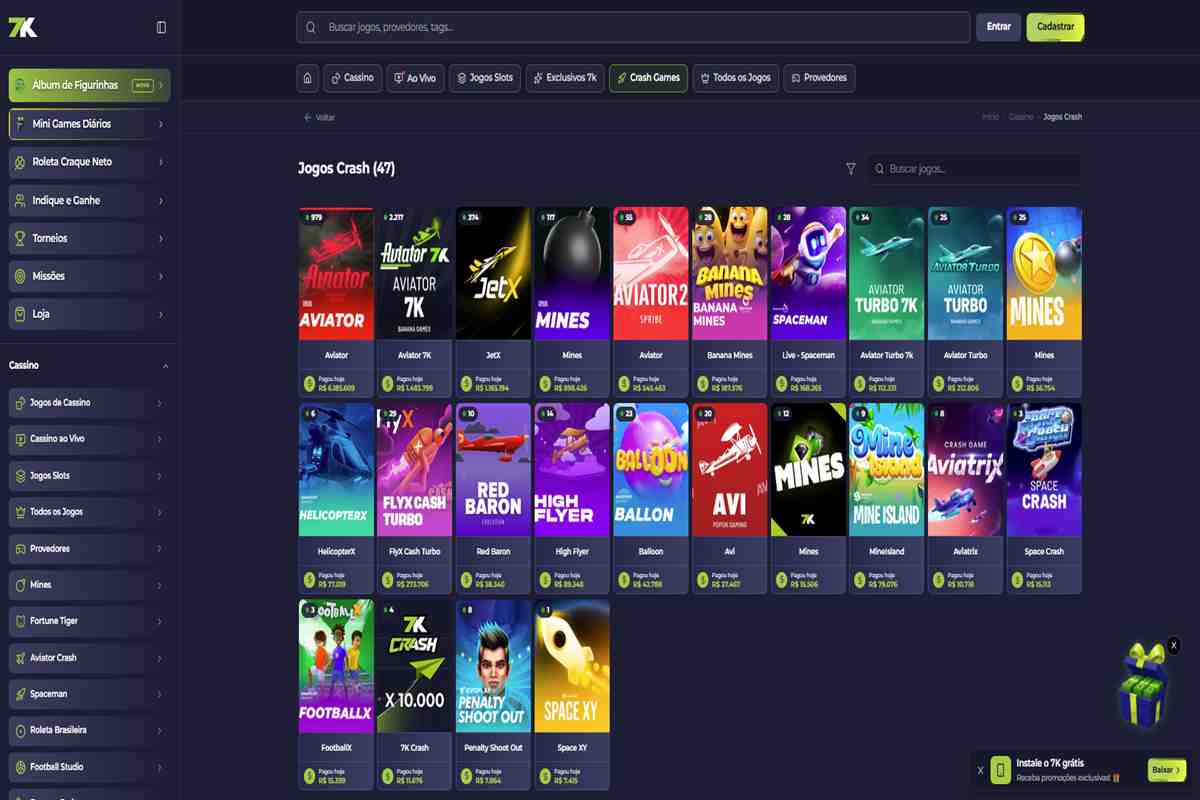This screenshot has width=1200, height=800.
Task: Click the Cassino ao Vivo sidebar icon
Action: tap(20, 439)
